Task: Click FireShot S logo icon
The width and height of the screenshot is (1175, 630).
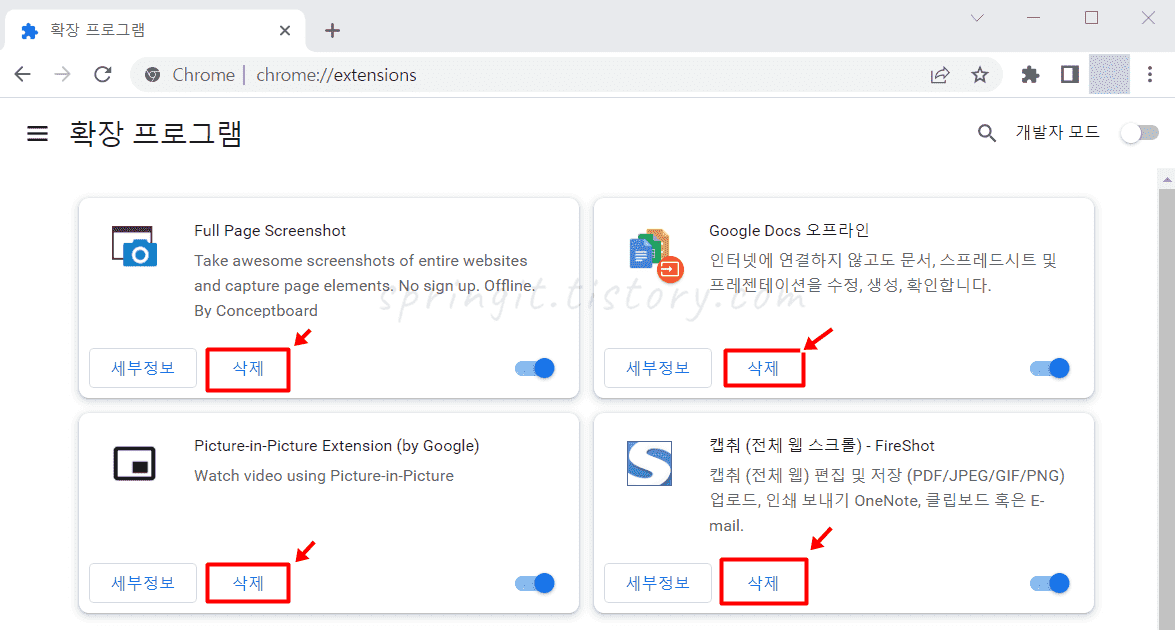Action: [x=649, y=464]
